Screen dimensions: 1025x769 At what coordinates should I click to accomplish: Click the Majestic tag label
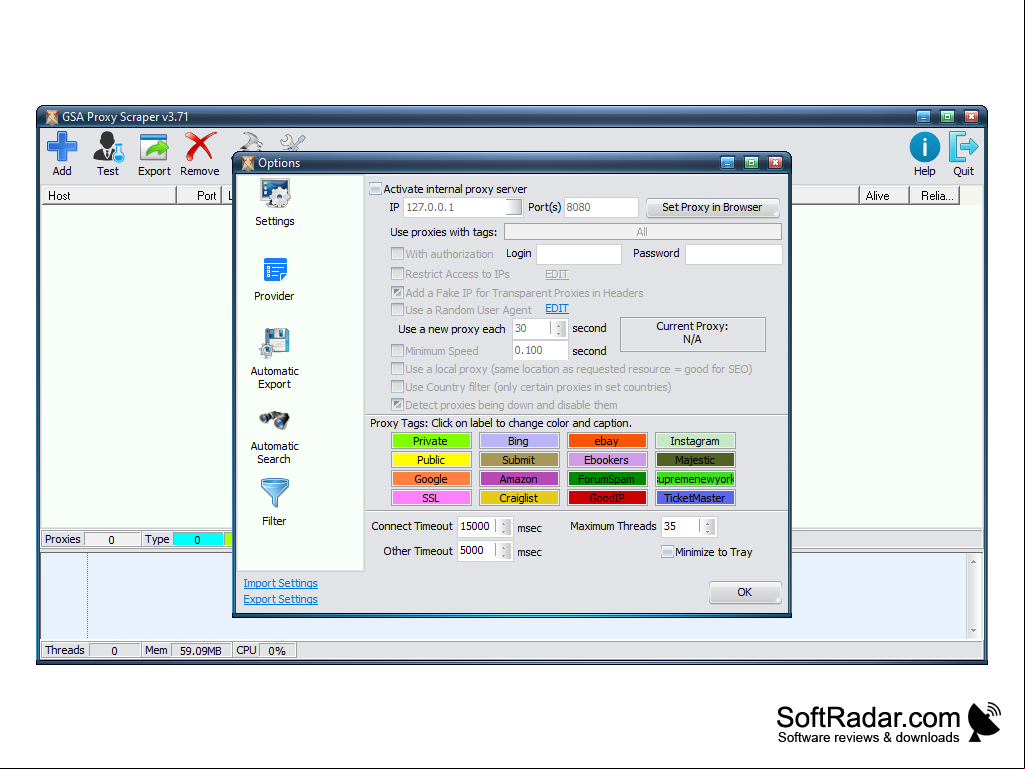(696, 460)
